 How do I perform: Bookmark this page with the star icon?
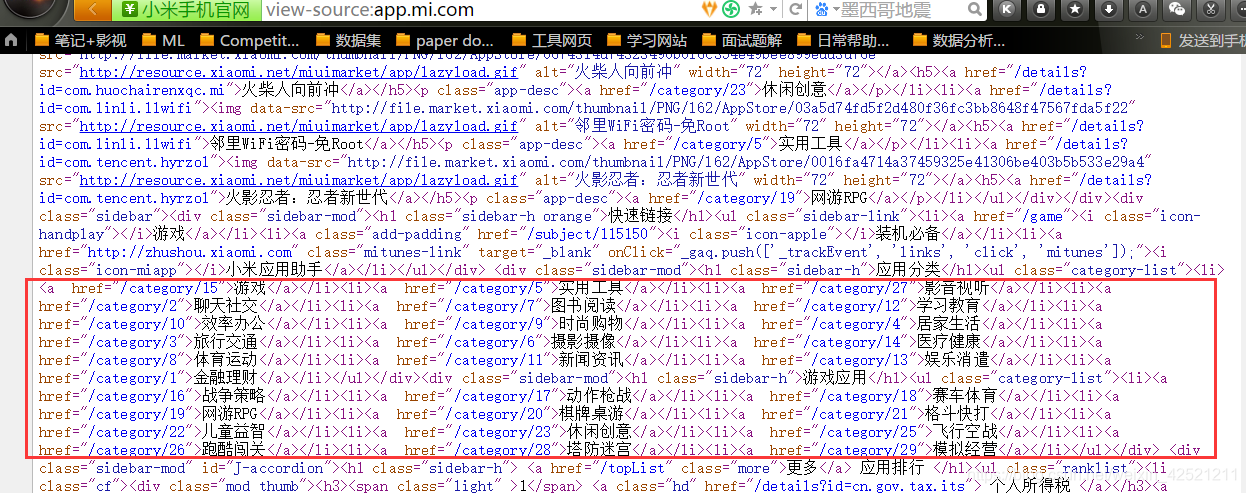pyautogui.click(x=755, y=9)
